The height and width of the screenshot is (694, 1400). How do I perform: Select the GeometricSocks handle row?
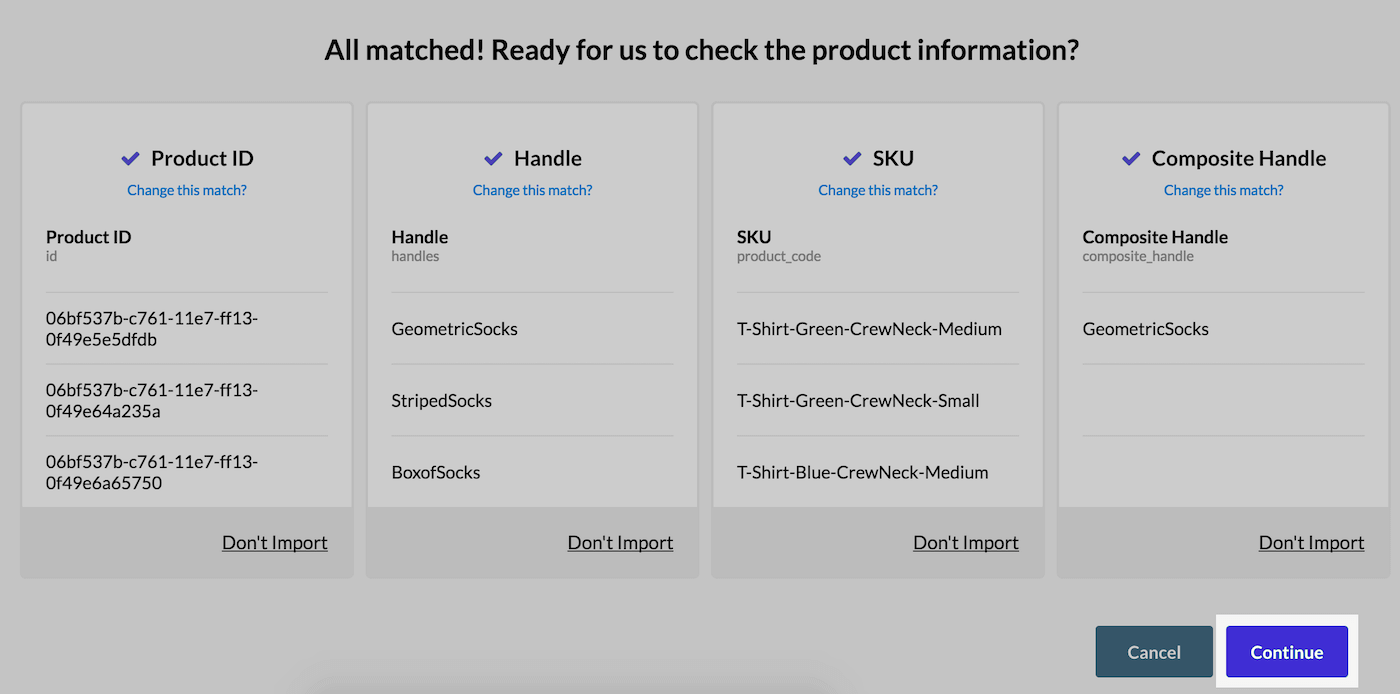(455, 328)
